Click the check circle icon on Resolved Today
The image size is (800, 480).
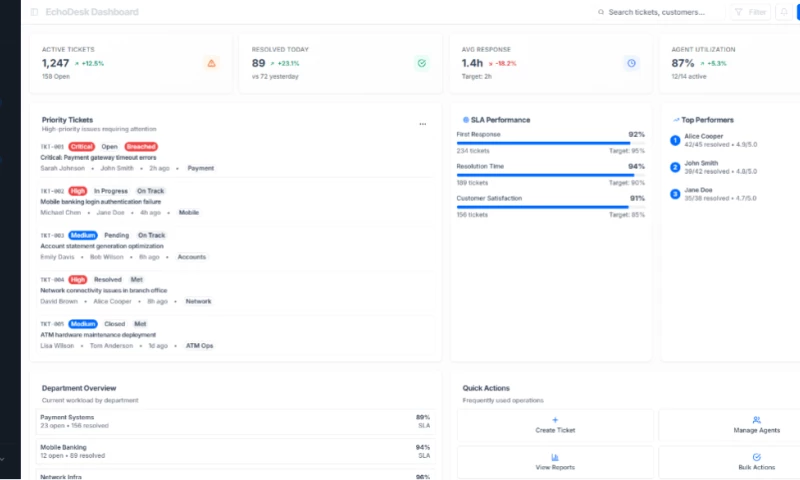tap(422, 63)
